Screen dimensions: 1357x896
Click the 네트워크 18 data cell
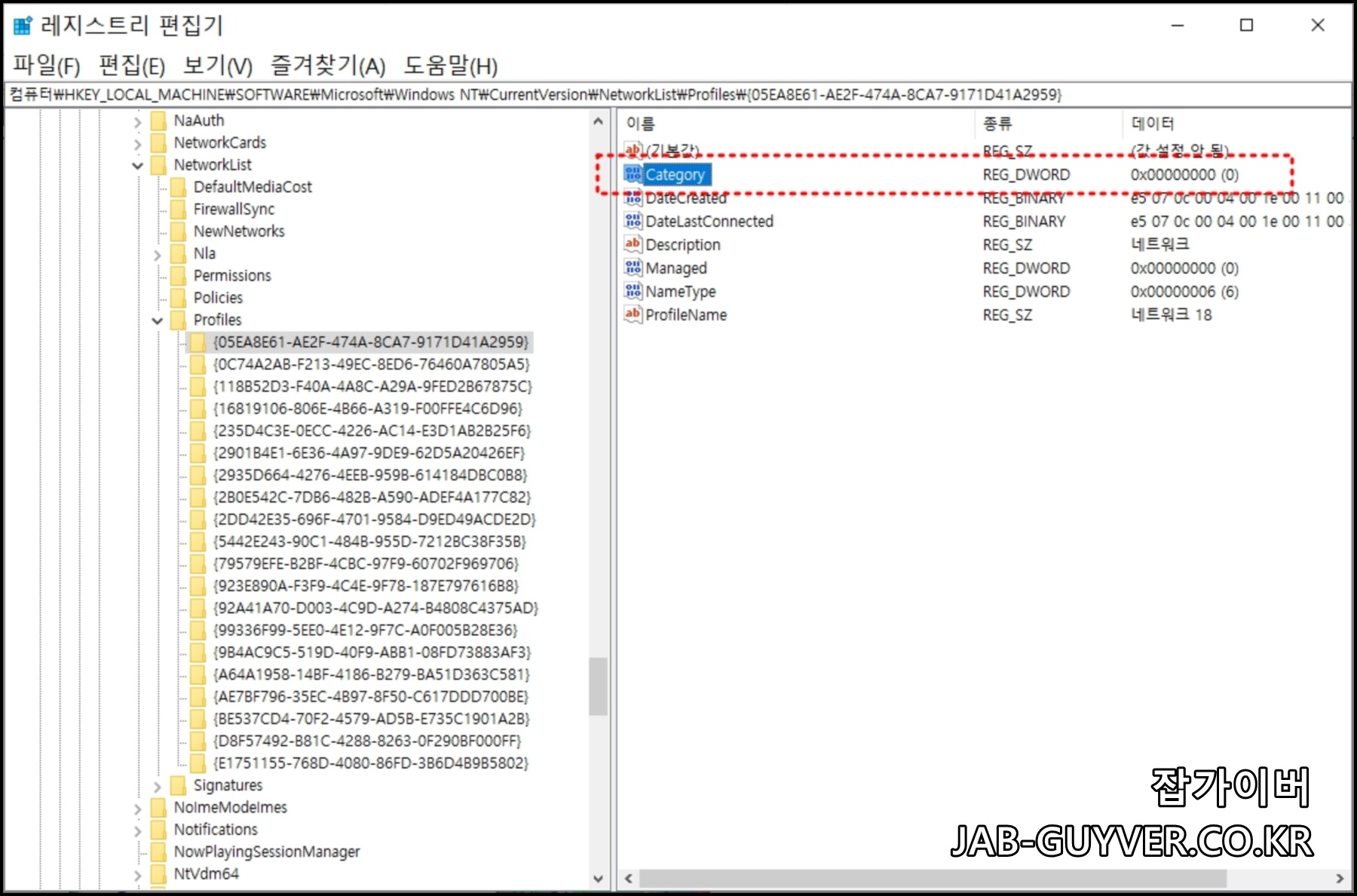tap(1172, 314)
